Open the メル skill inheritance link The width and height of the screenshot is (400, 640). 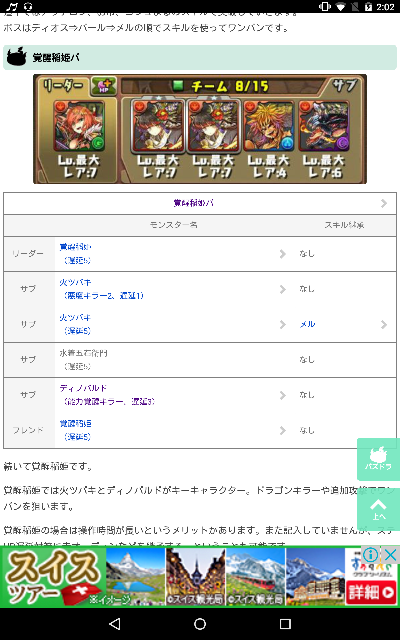[x=307, y=324]
